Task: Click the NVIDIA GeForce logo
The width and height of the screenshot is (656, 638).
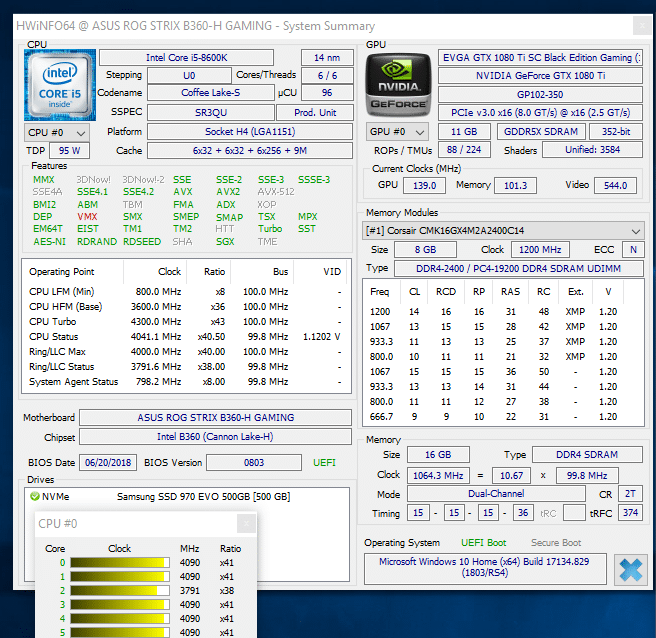Action: tap(396, 86)
